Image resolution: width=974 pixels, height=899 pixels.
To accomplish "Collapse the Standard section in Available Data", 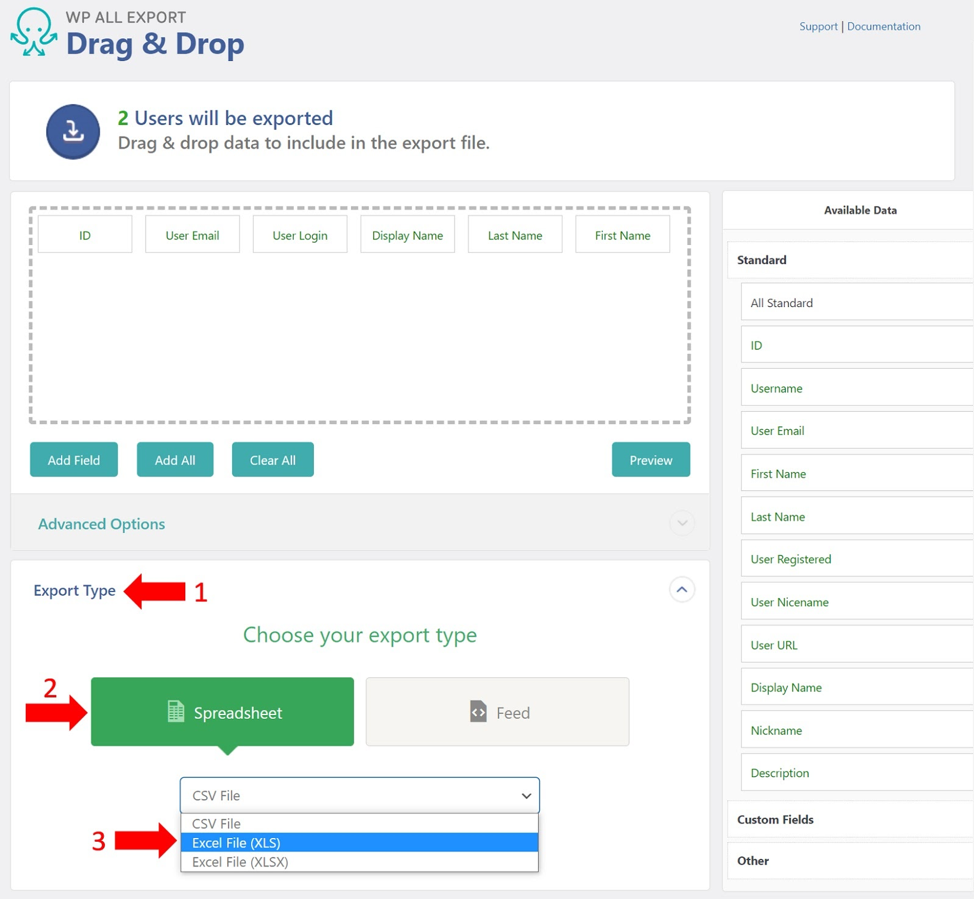I will (x=850, y=260).
